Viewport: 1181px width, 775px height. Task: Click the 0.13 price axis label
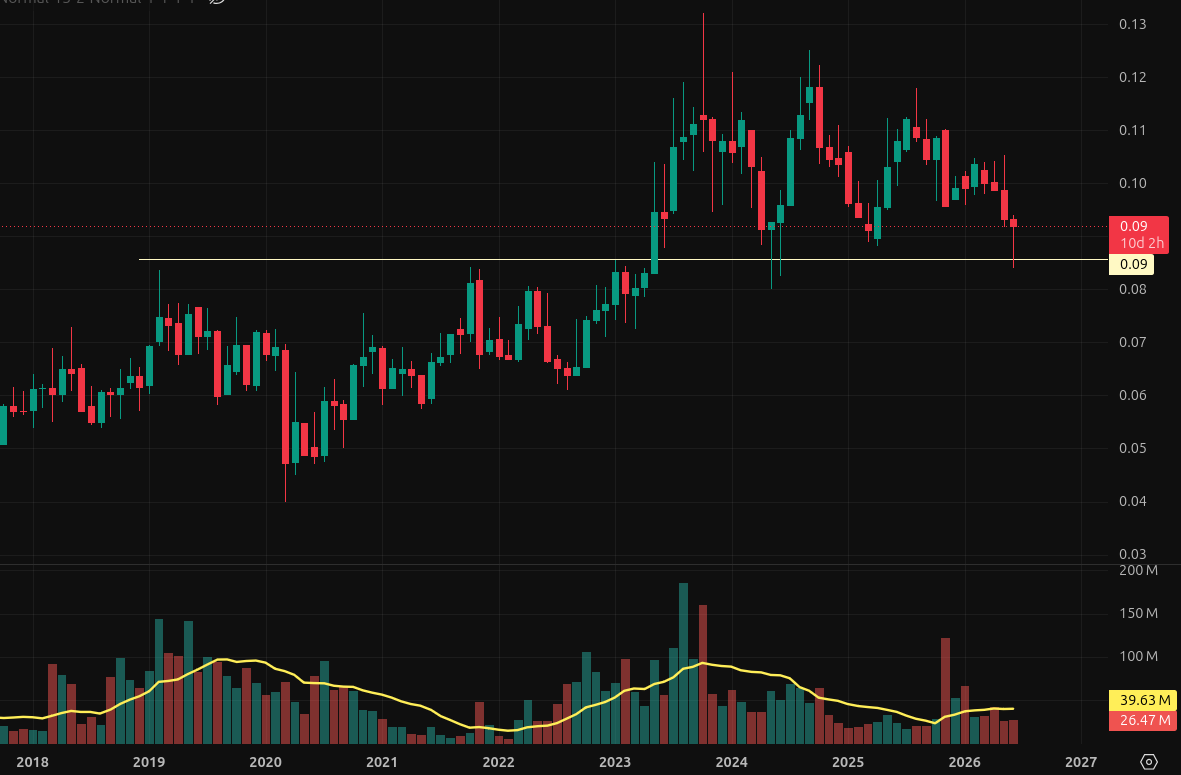(x=1133, y=24)
